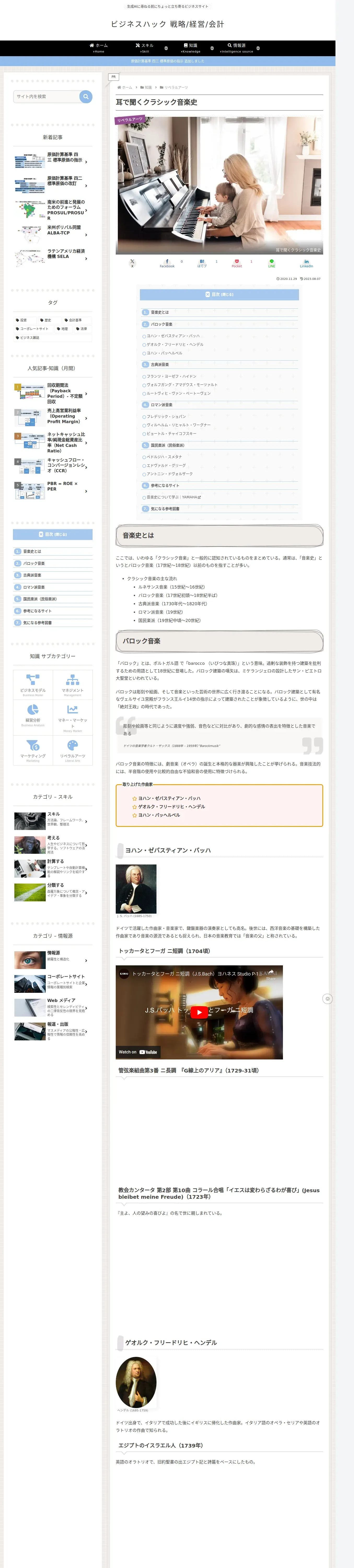Share the article on Facebook
This screenshot has width=354, height=1568.
click(167, 263)
